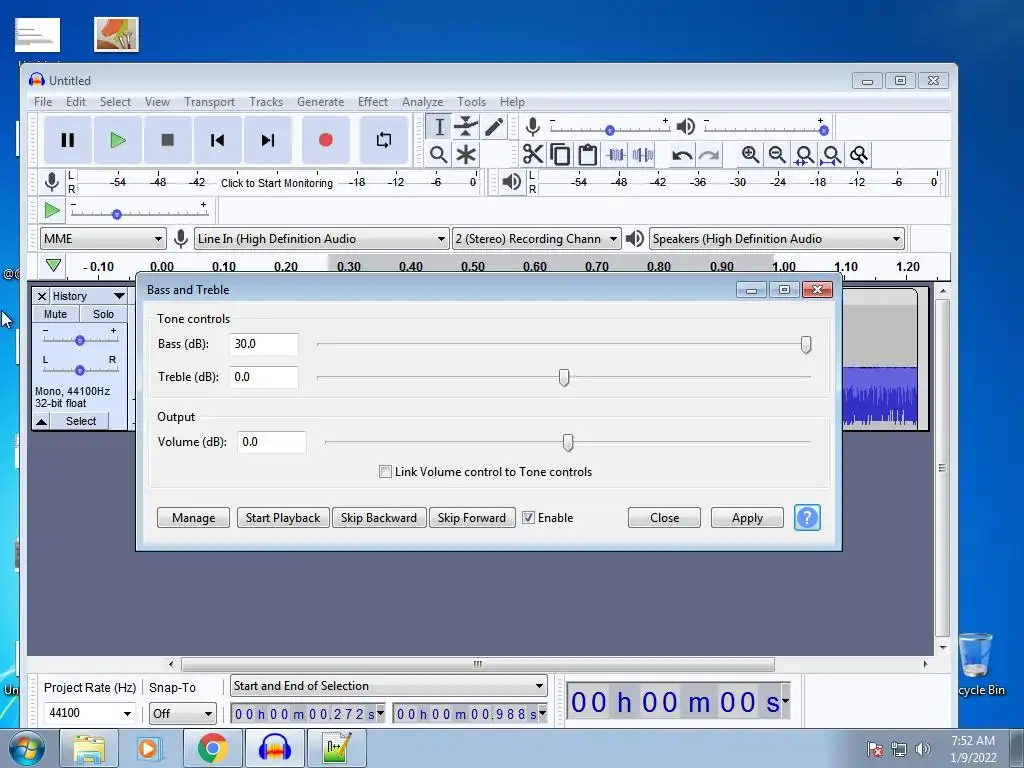The image size is (1024, 768).
Task: Click the Redo arrow icon
Action: 709,155
